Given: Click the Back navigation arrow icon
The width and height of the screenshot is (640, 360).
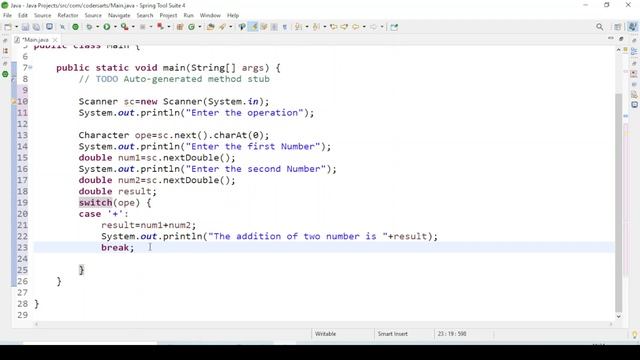Looking at the screenshot, I should point(356,27).
